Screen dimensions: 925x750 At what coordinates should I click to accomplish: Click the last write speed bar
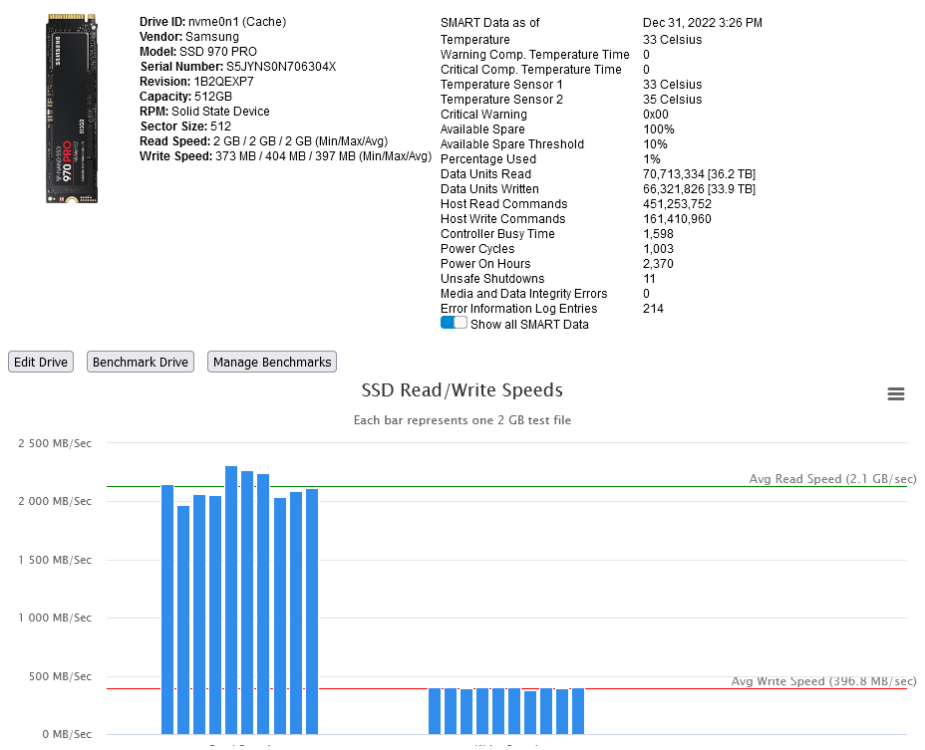click(x=578, y=711)
